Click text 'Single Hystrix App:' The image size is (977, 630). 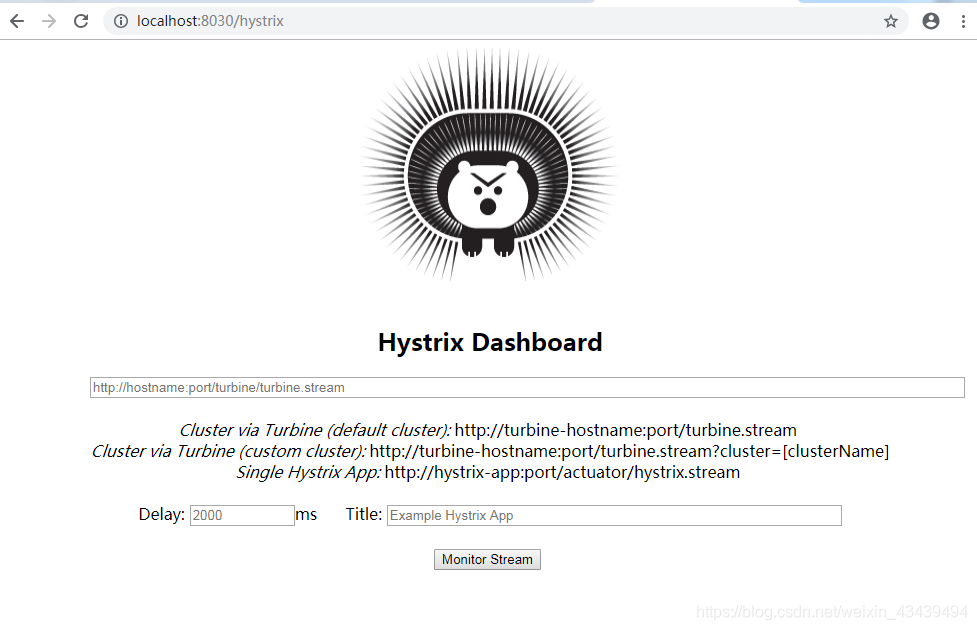coord(308,472)
